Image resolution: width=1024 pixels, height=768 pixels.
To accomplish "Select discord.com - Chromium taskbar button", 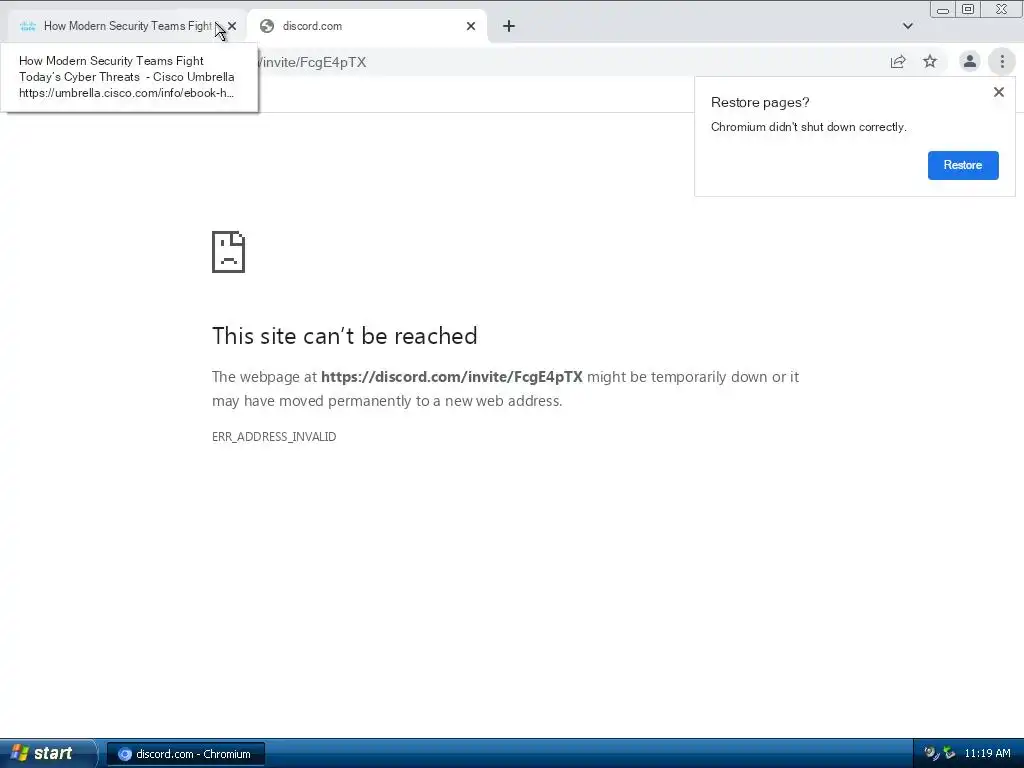I will 186,754.
